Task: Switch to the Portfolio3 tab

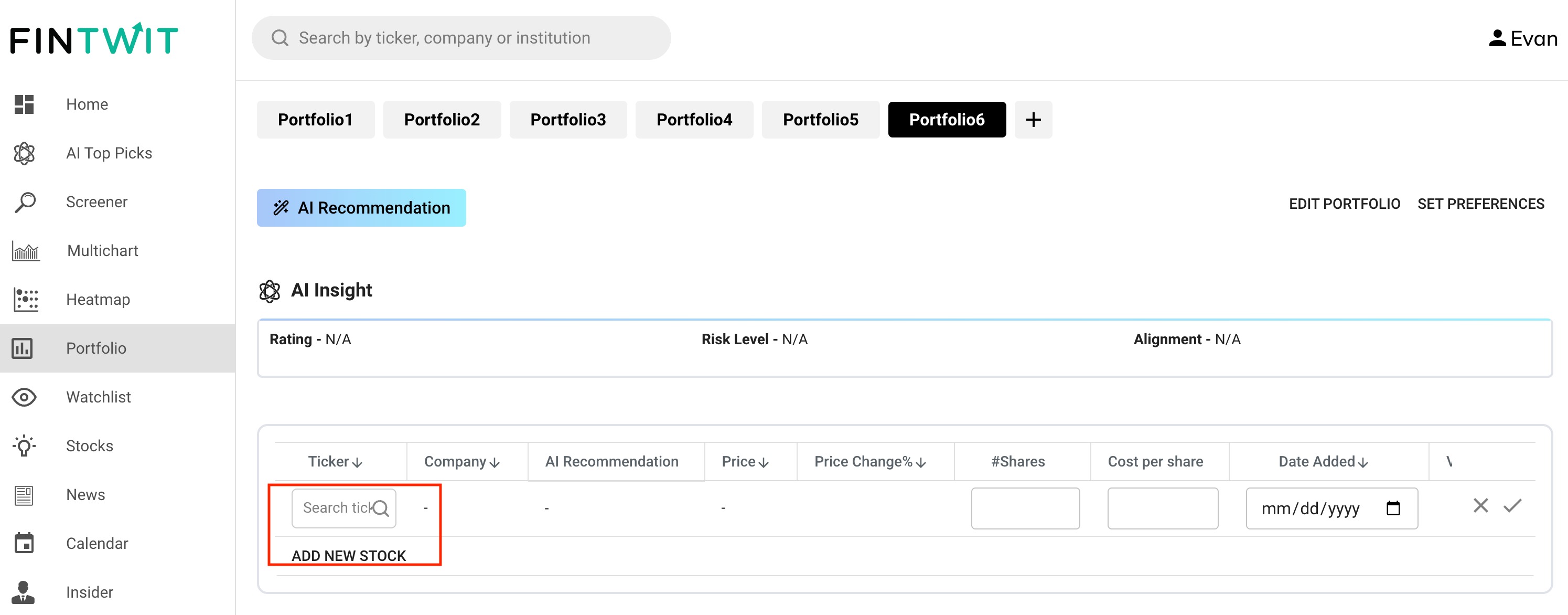Action: (567, 120)
